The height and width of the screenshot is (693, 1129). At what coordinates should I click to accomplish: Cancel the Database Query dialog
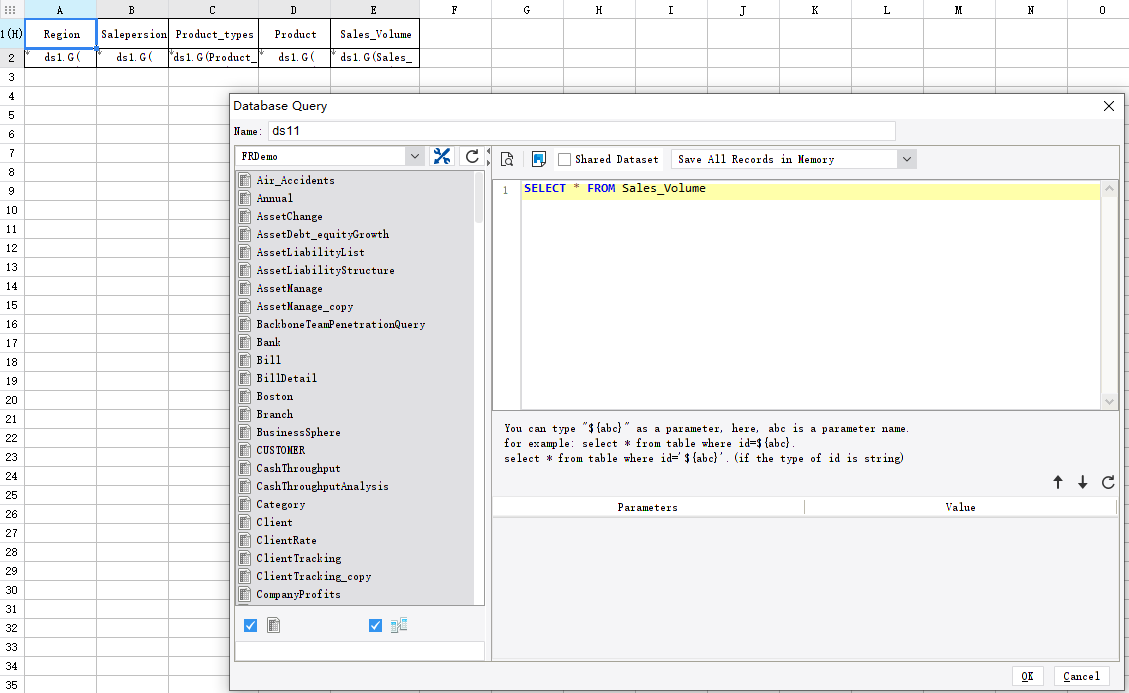[x=1081, y=675]
